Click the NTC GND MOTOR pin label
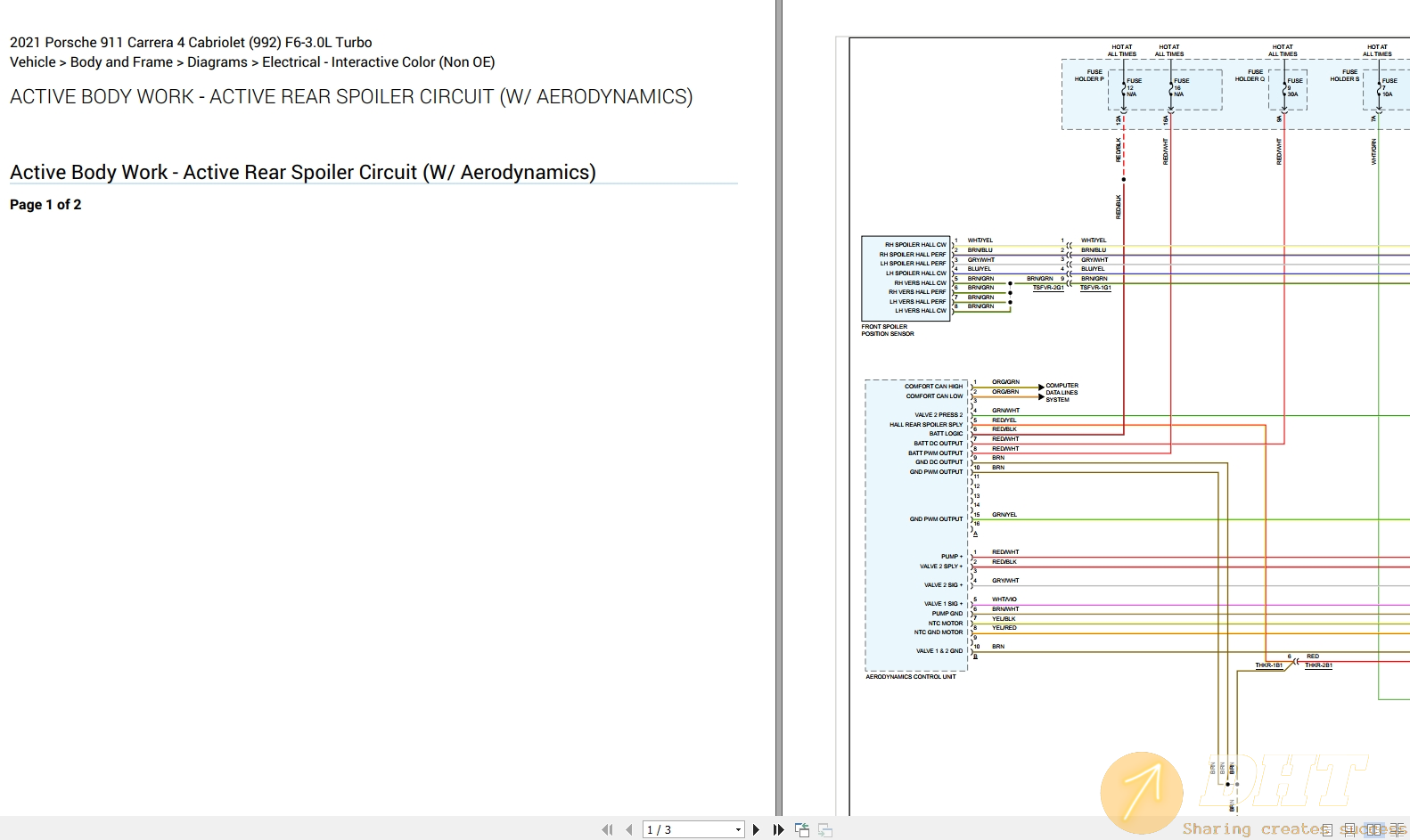Image resolution: width=1410 pixels, height=840 pixels. click(939, 632)
